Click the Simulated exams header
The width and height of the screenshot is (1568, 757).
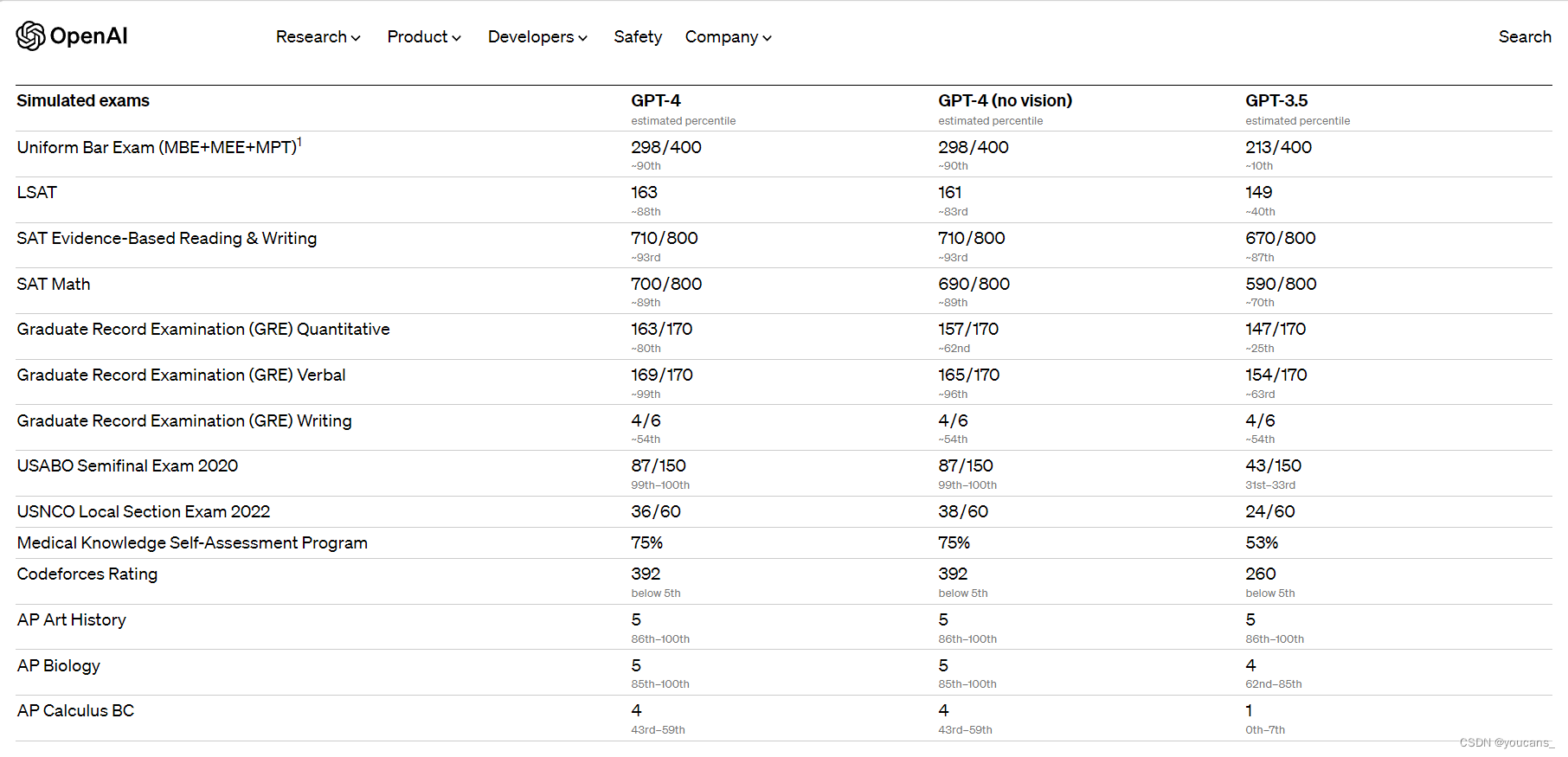(x=83, y=101)
